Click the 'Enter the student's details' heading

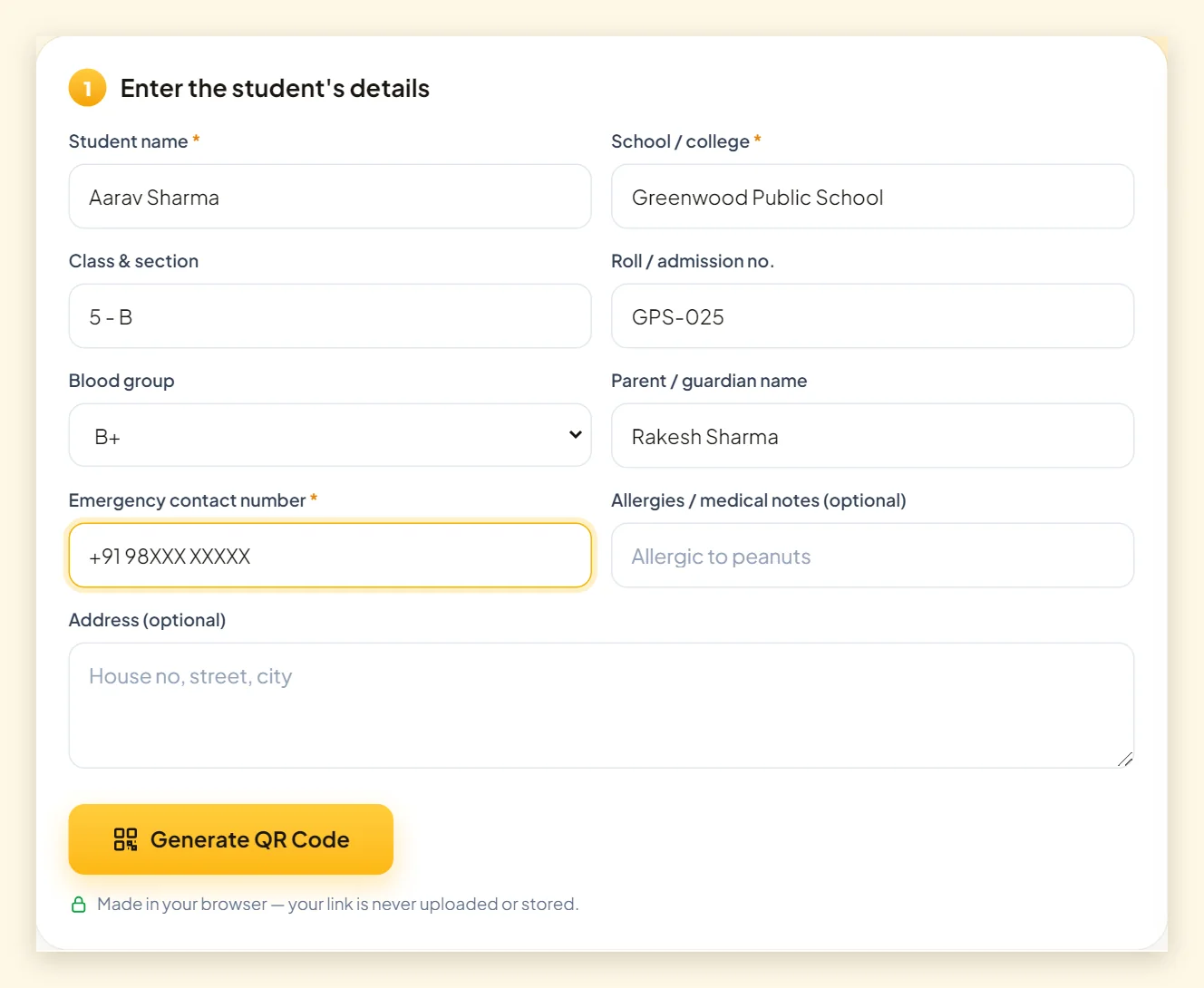(x=275, y=89)
